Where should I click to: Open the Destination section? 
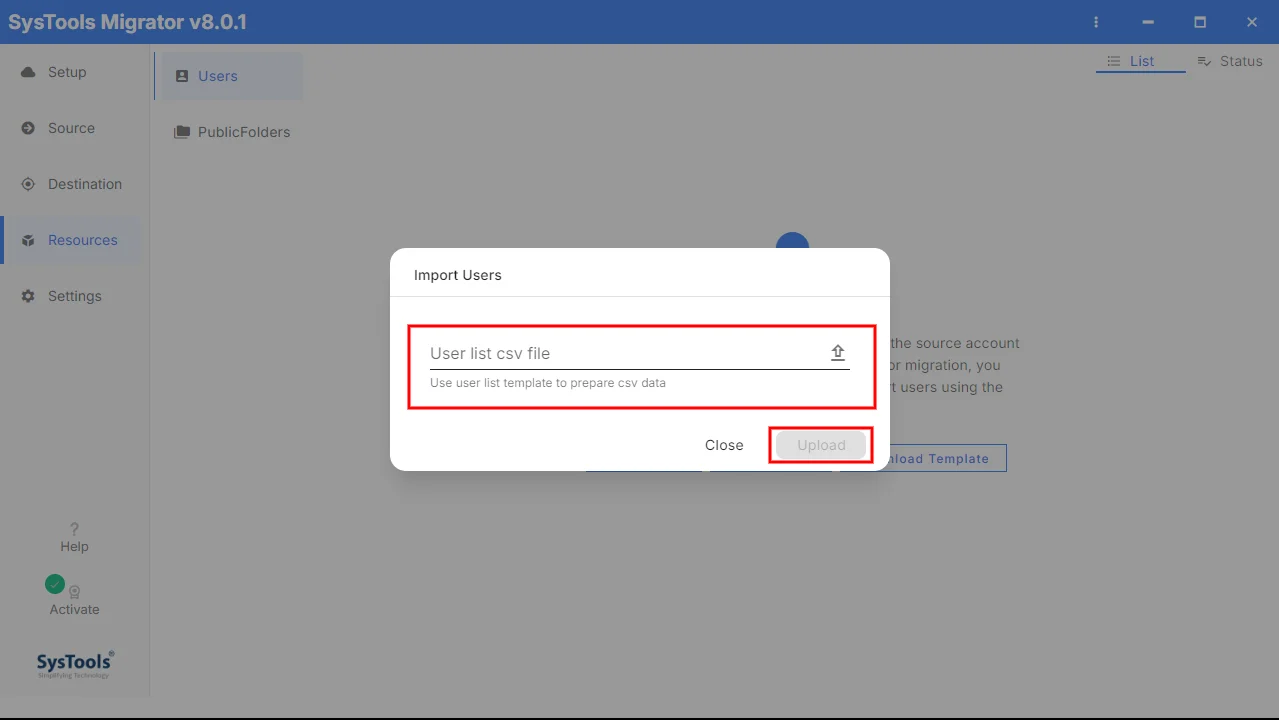pyautogui.click(x=70, y=184)
